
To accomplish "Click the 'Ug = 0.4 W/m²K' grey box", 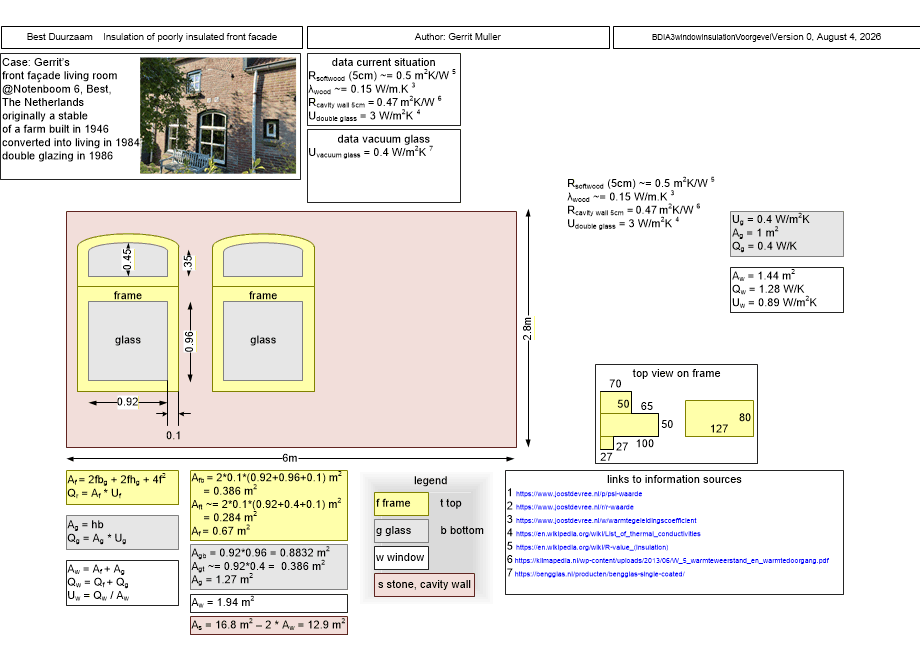I will (x=787, y=233).
